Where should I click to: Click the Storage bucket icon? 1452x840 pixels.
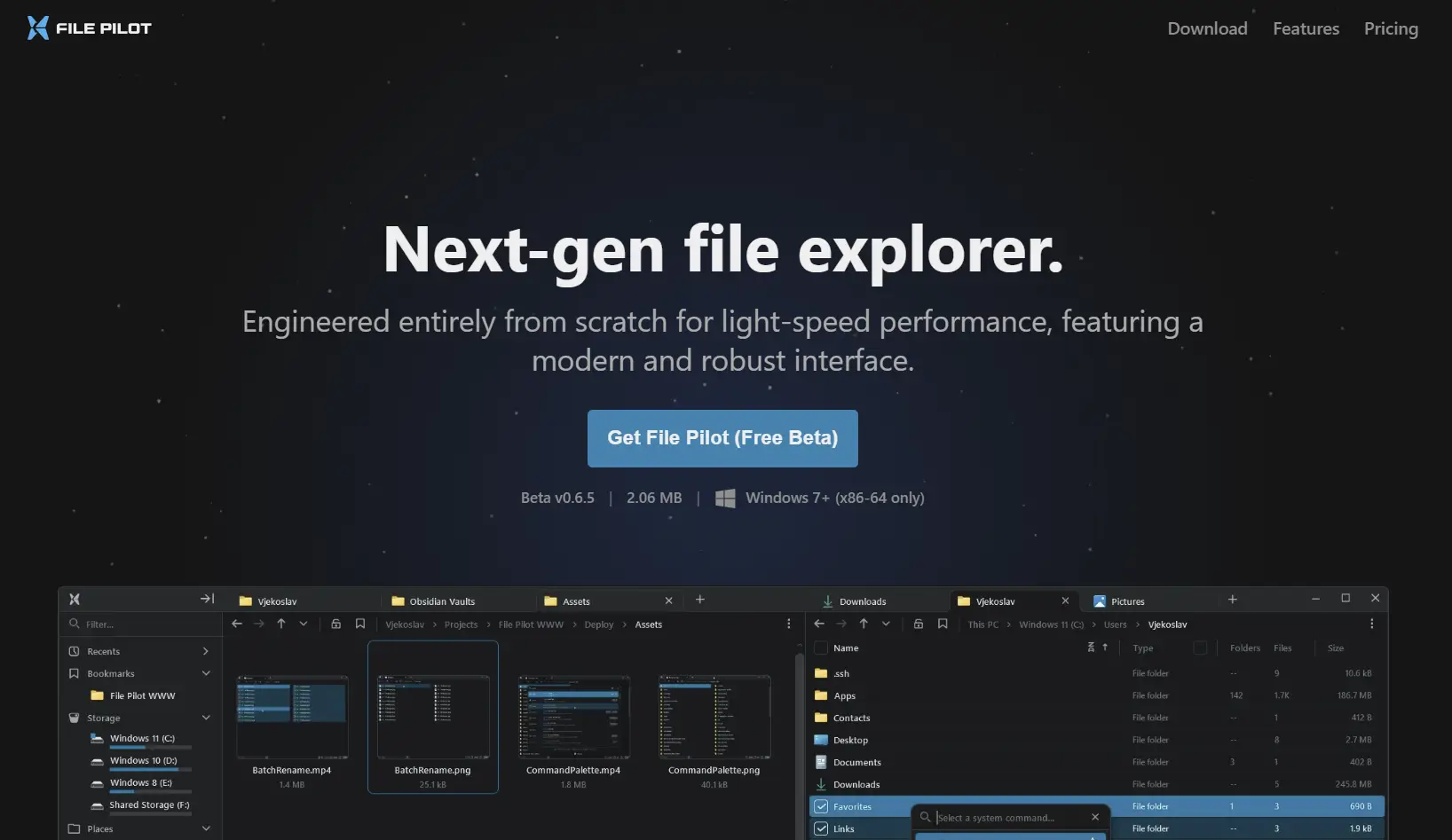pyautogui.click(x=74, y=718)
